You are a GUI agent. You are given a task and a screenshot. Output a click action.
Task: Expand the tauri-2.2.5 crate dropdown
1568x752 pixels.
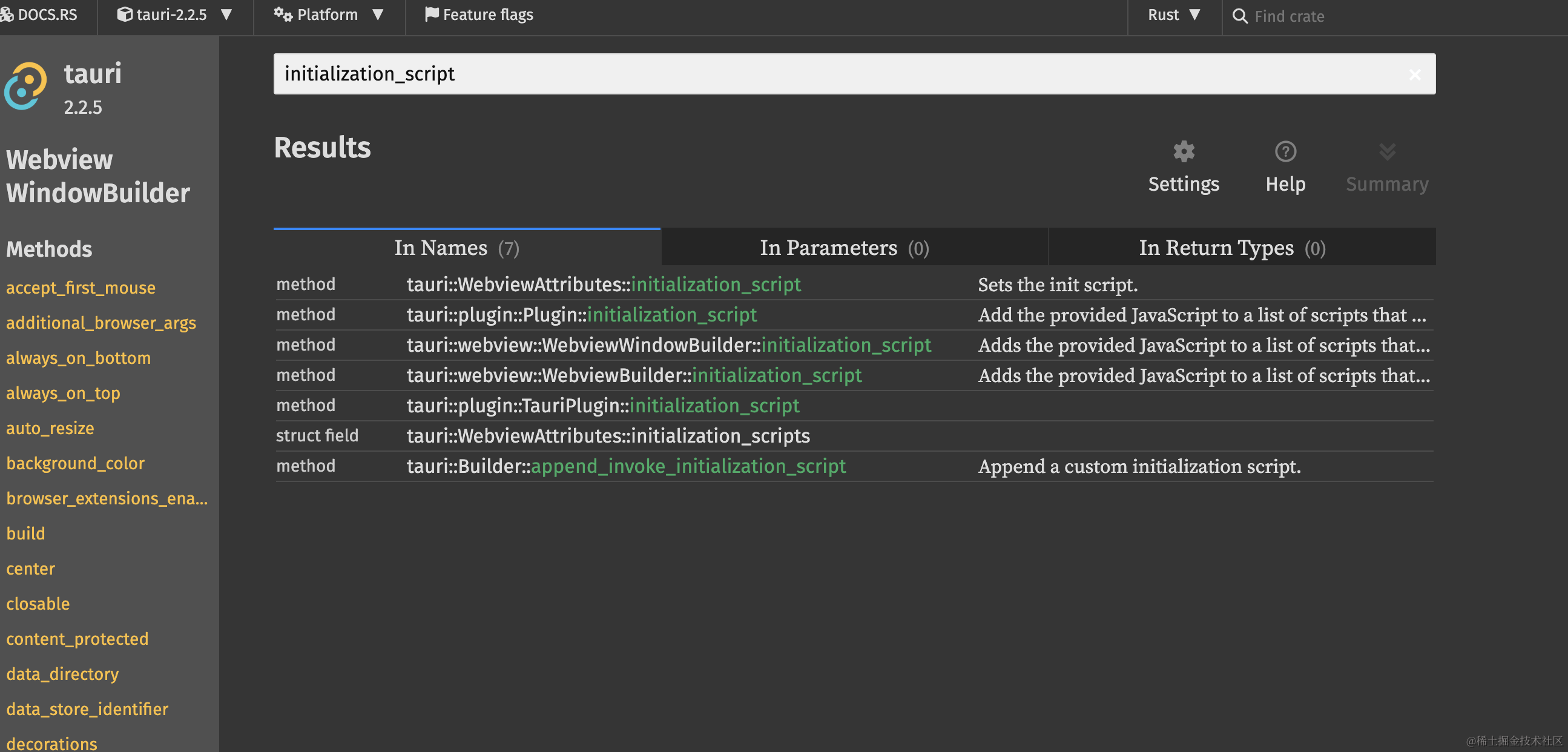click(175, 15)
